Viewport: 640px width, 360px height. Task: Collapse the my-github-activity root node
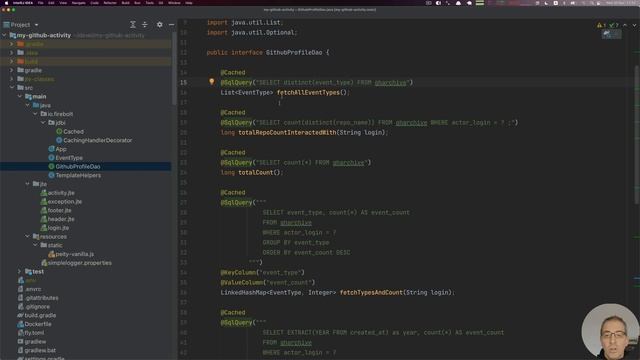4,36
